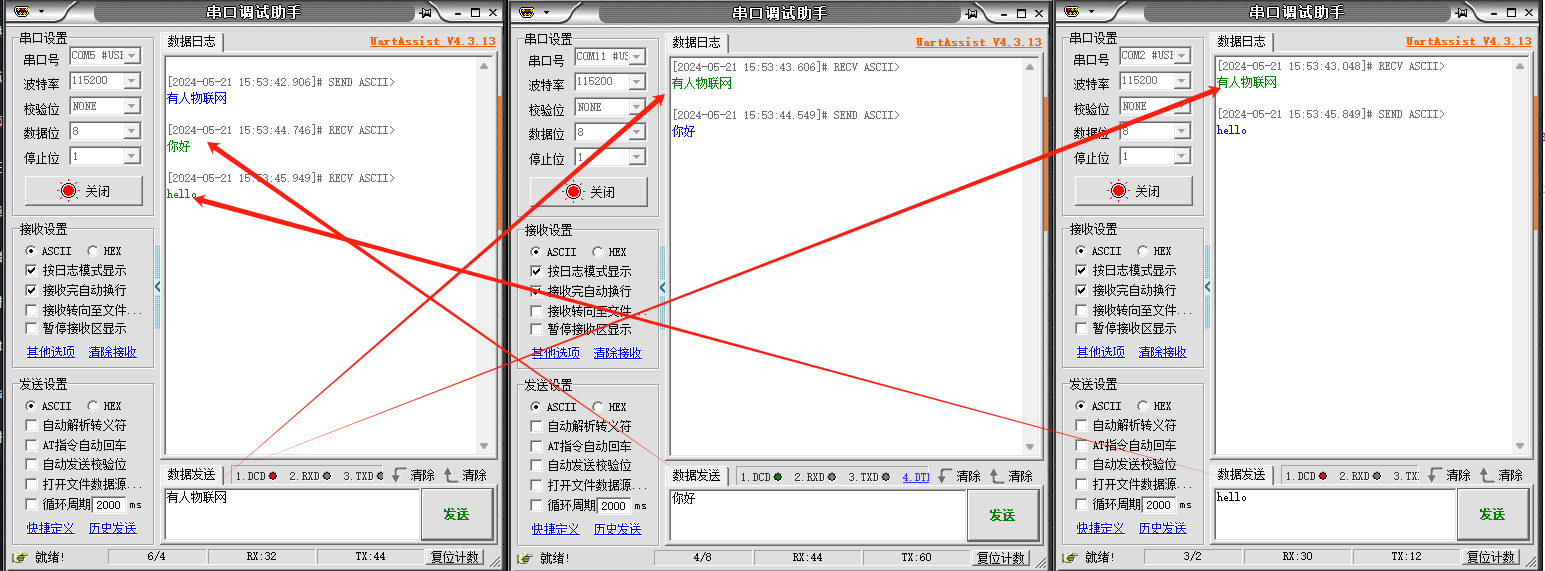Click the right 清除 up-arrow icon in COM5 window
Viewport: 1545px width, 571px height.
coord(450,475)
